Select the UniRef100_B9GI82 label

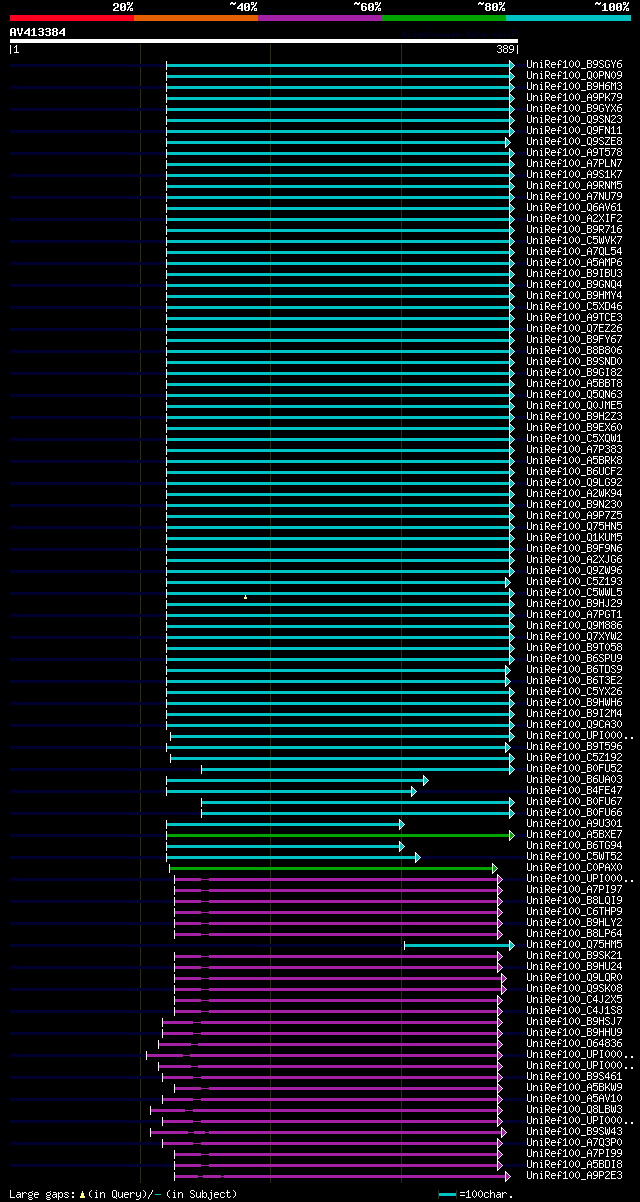pos(574,372)
